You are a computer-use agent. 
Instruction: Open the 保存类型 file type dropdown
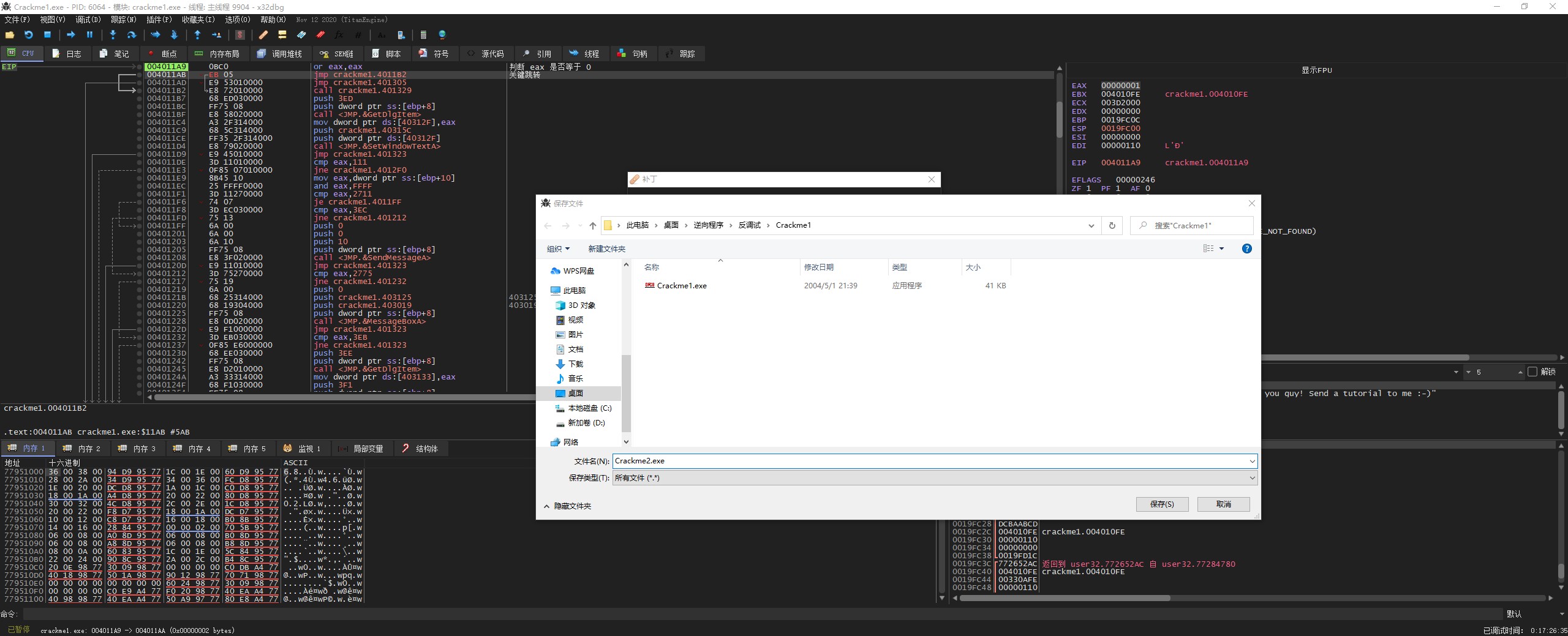point(935,478)
